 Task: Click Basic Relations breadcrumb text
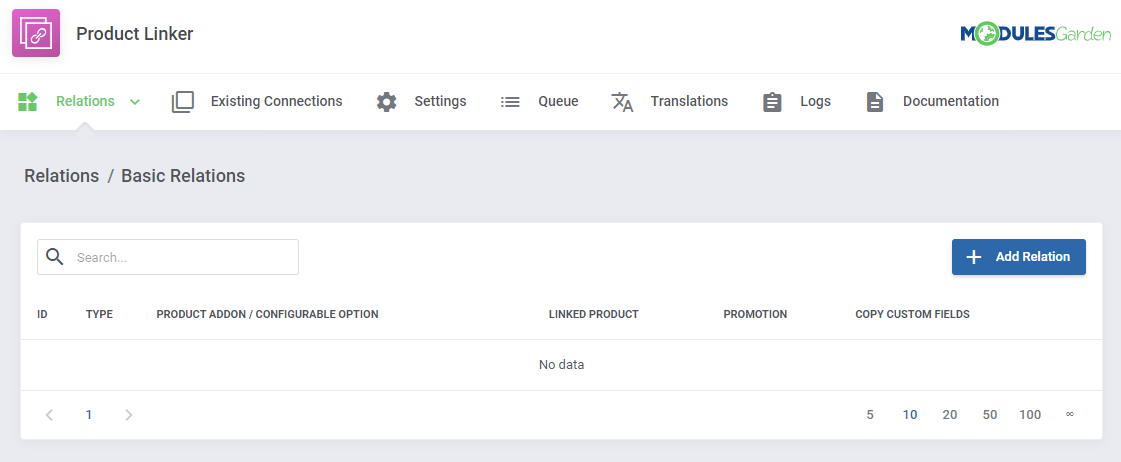click(183, 176)
